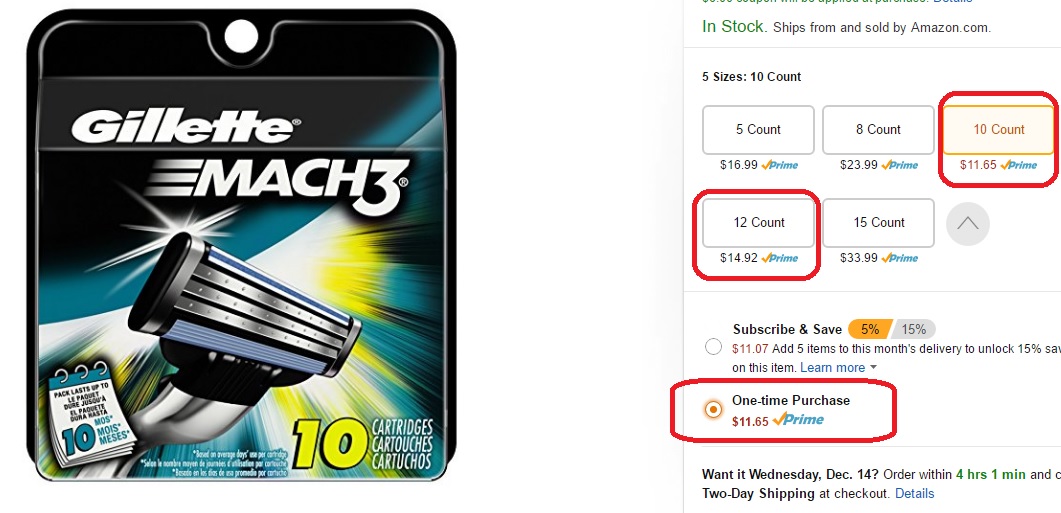1061x513 pixels.
Task: Collapse size options with the up-arrow circle
Action: [967, 223]
